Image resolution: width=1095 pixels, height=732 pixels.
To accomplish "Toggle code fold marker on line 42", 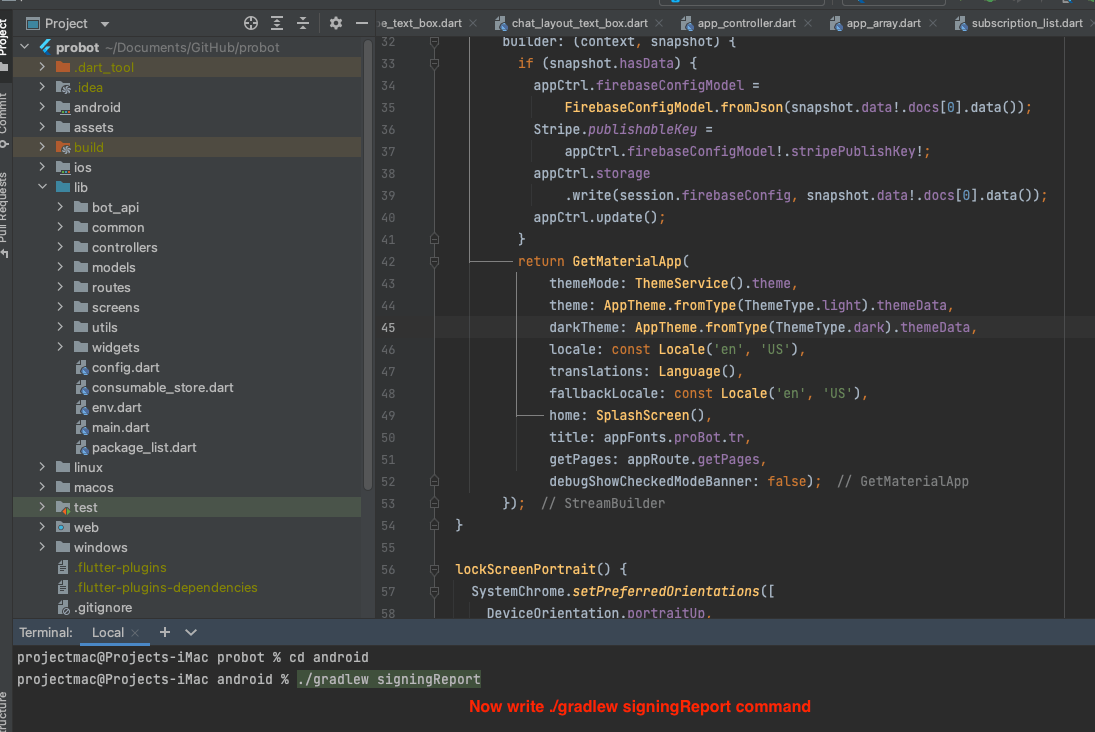I will point(434,261).
